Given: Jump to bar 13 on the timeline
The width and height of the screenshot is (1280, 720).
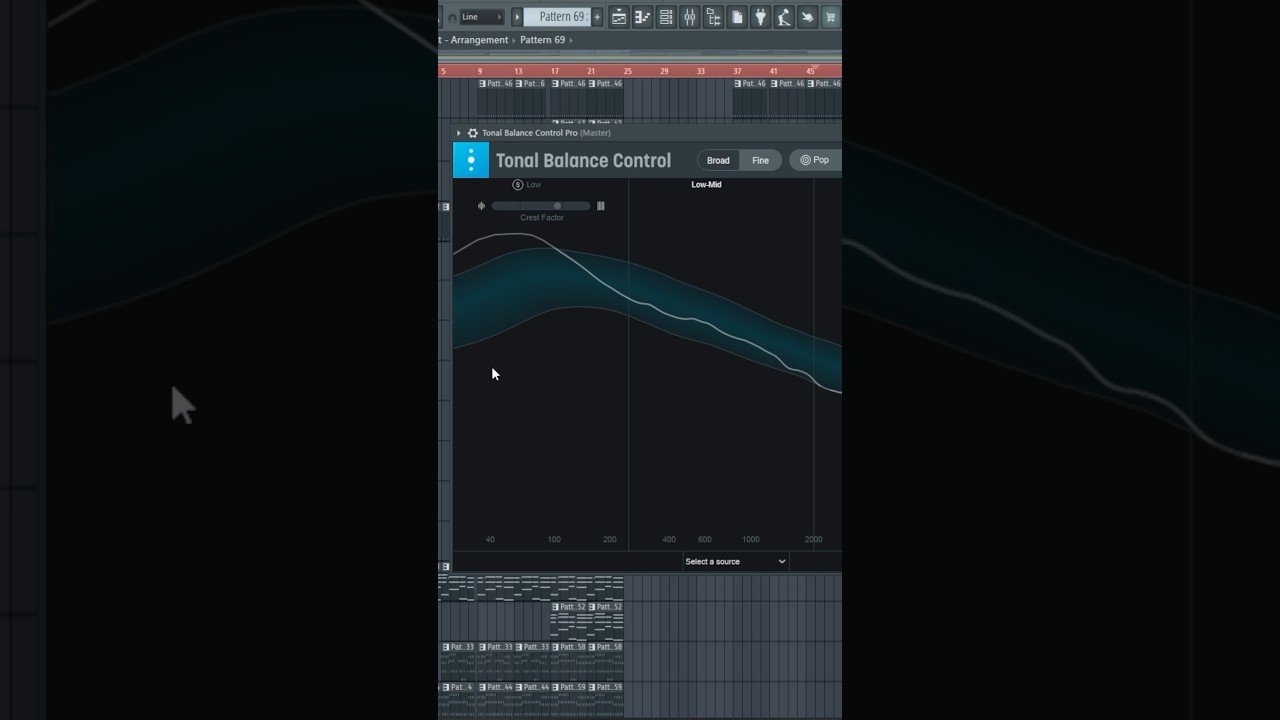Looking at the screenshot, I should click(518, 71).
